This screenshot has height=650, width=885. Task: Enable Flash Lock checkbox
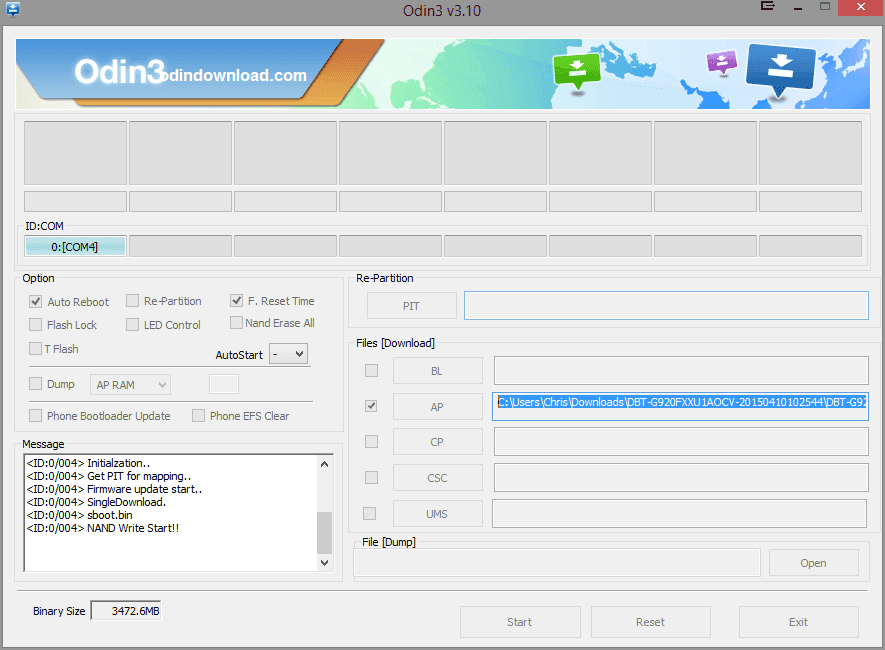click(36, 325)
